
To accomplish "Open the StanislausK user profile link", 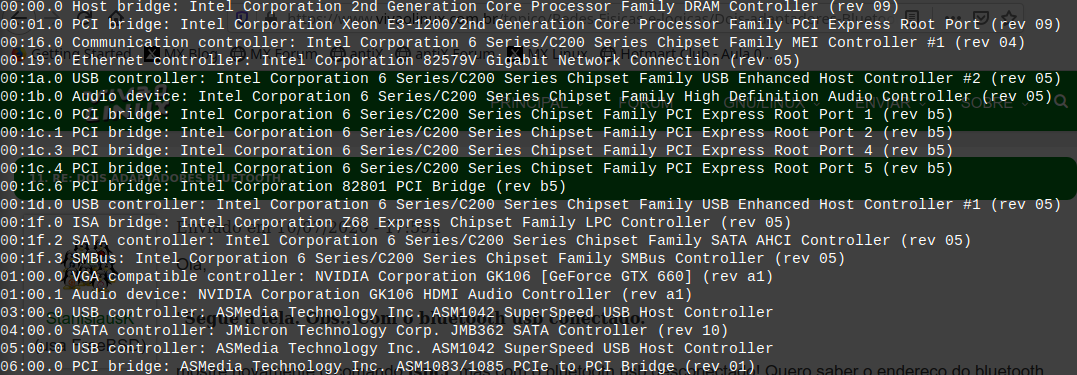I will coord(90,319).
